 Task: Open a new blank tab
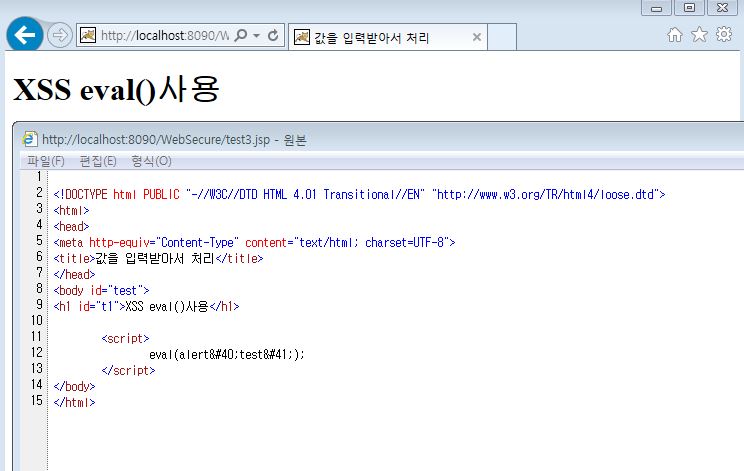point(502,37)
